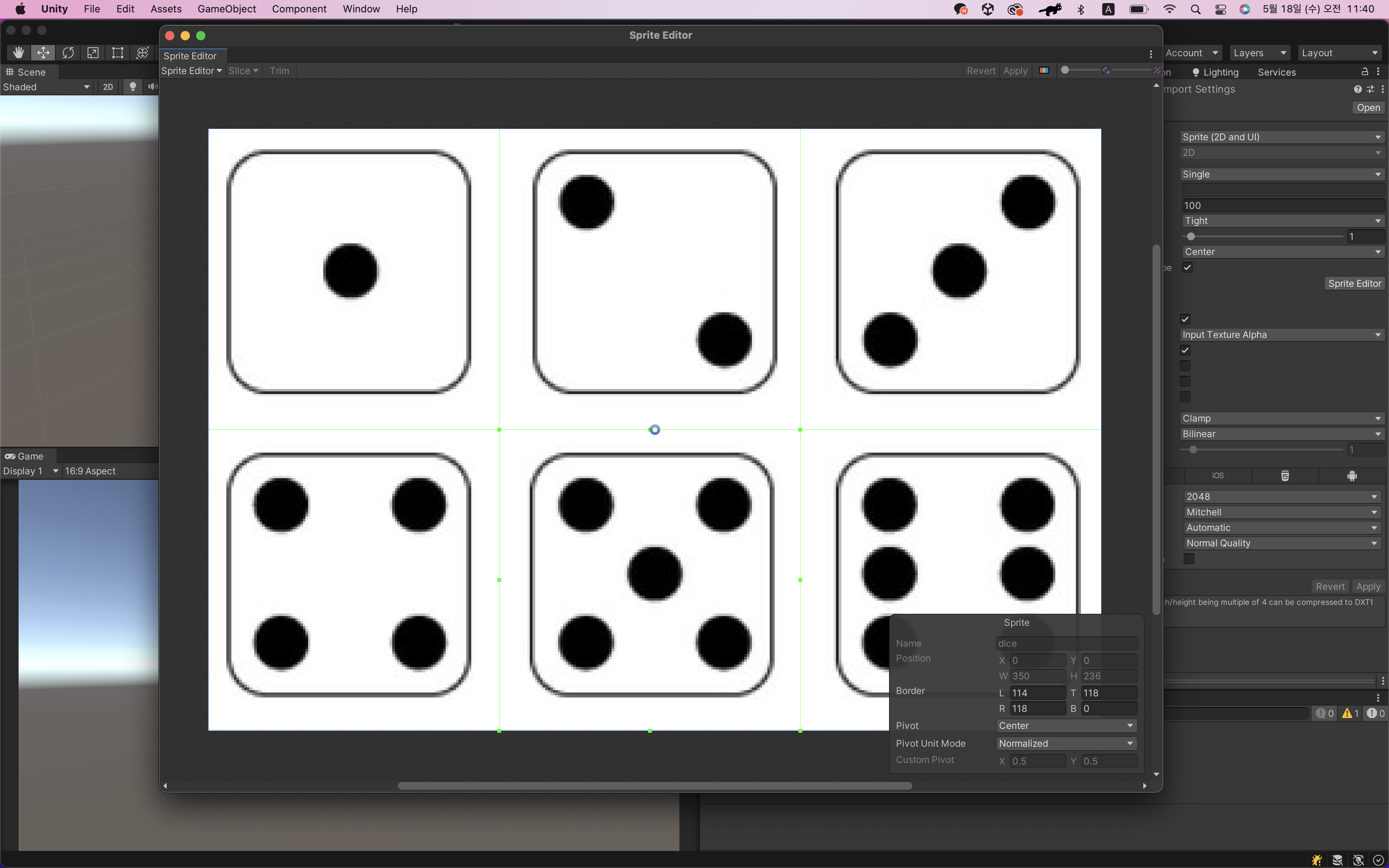Select the Hand tool in the toolbar
Screen dimensions: 1389x868
pos(18,53)
